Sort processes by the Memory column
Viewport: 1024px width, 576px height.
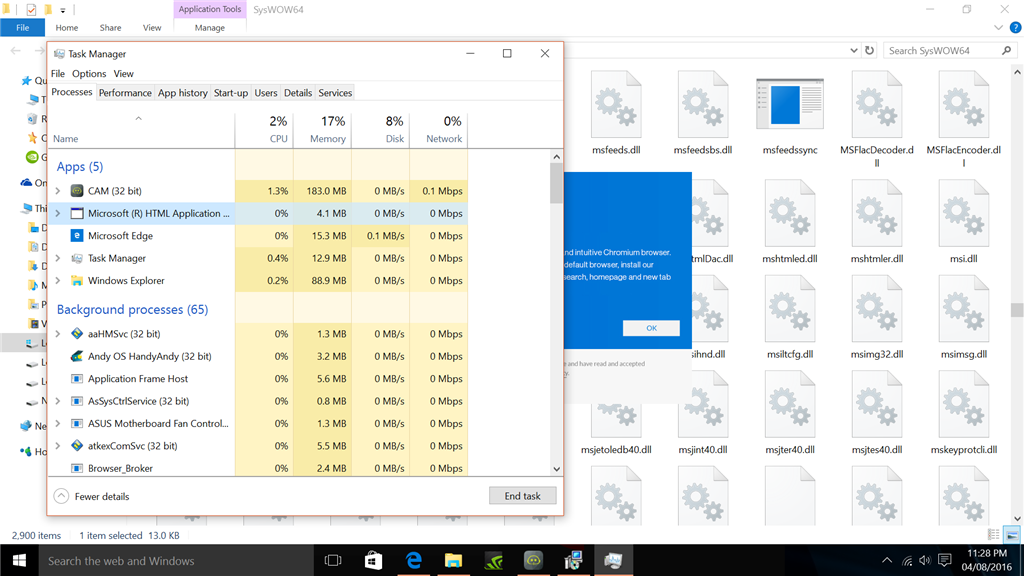(323, 129)
